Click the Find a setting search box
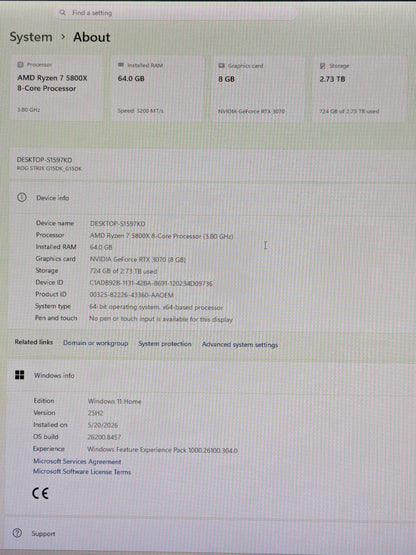 175,13
